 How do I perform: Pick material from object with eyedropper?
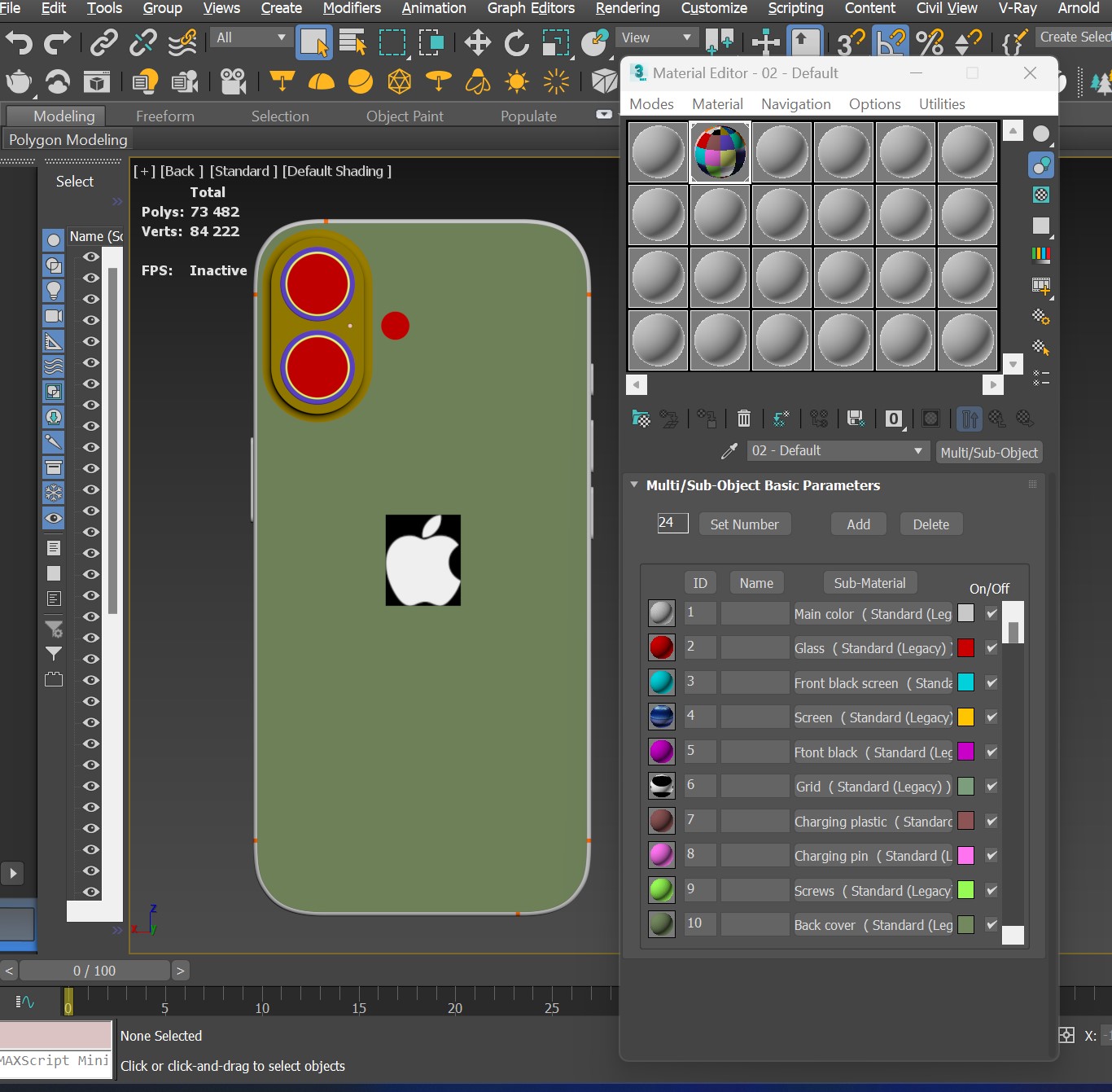click(729, 451)
